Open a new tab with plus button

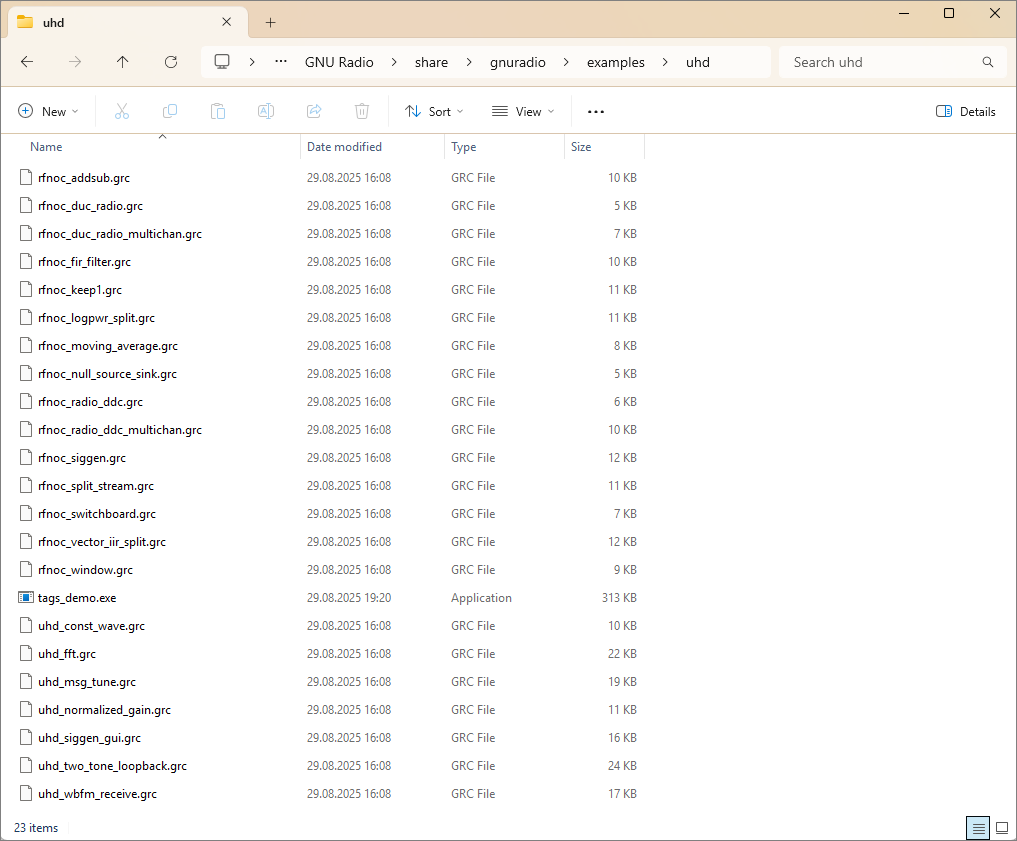(x=270, y=22)
